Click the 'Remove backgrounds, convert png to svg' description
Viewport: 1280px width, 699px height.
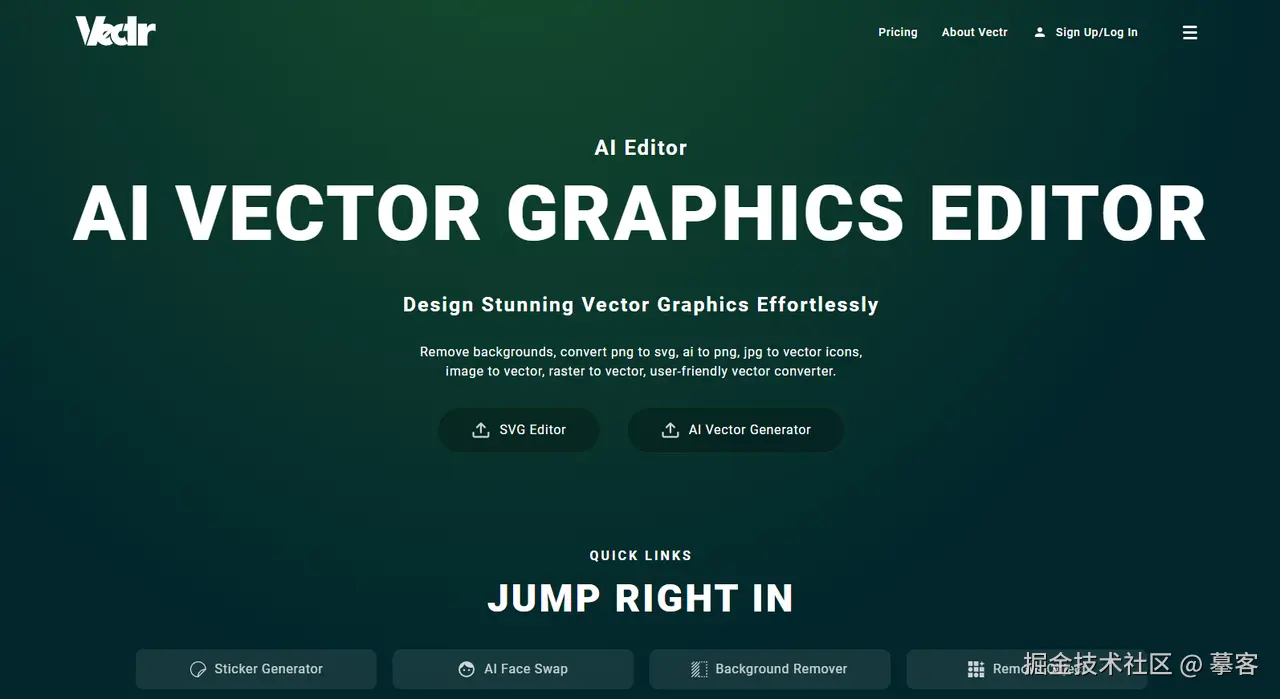point(640,361)
